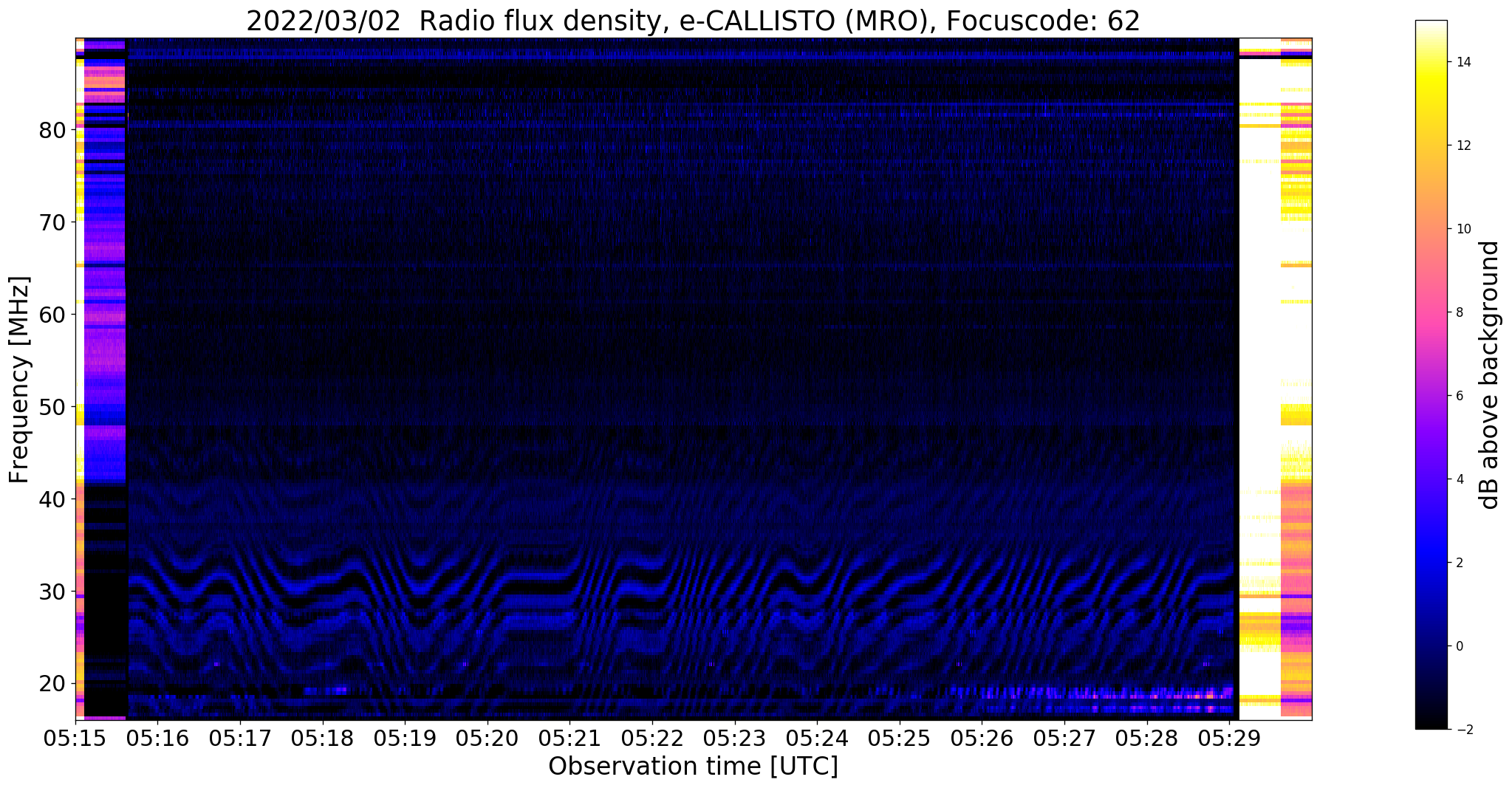The image size is (1512, 788).
Task: Click the 30 MHz frequency tick label
Action: 54,592
